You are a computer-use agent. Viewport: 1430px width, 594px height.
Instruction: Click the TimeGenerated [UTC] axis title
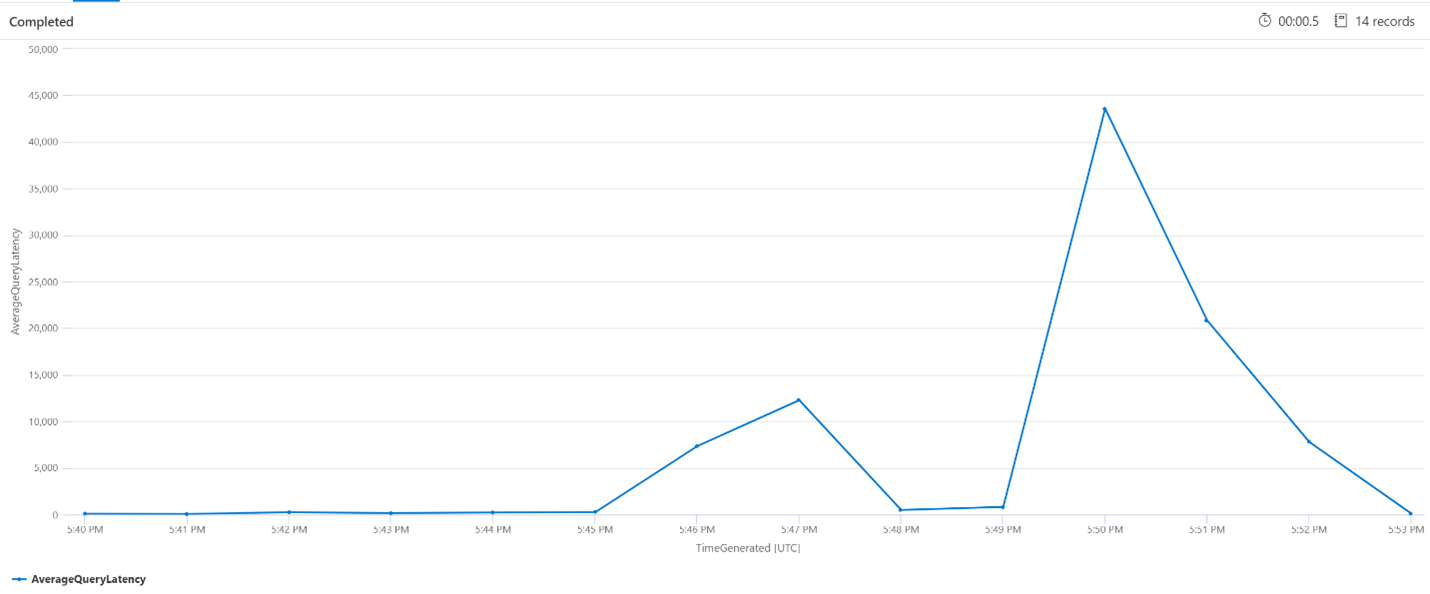point(748,548)
